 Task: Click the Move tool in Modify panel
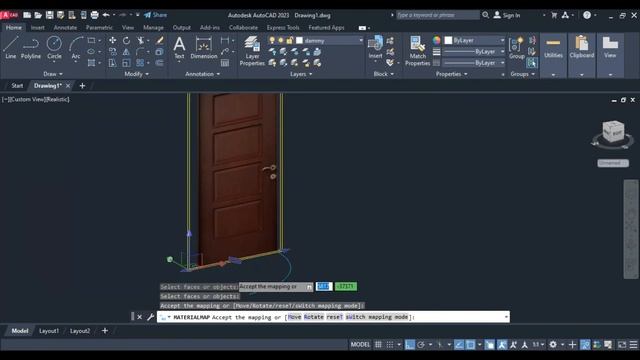[112, 40]
